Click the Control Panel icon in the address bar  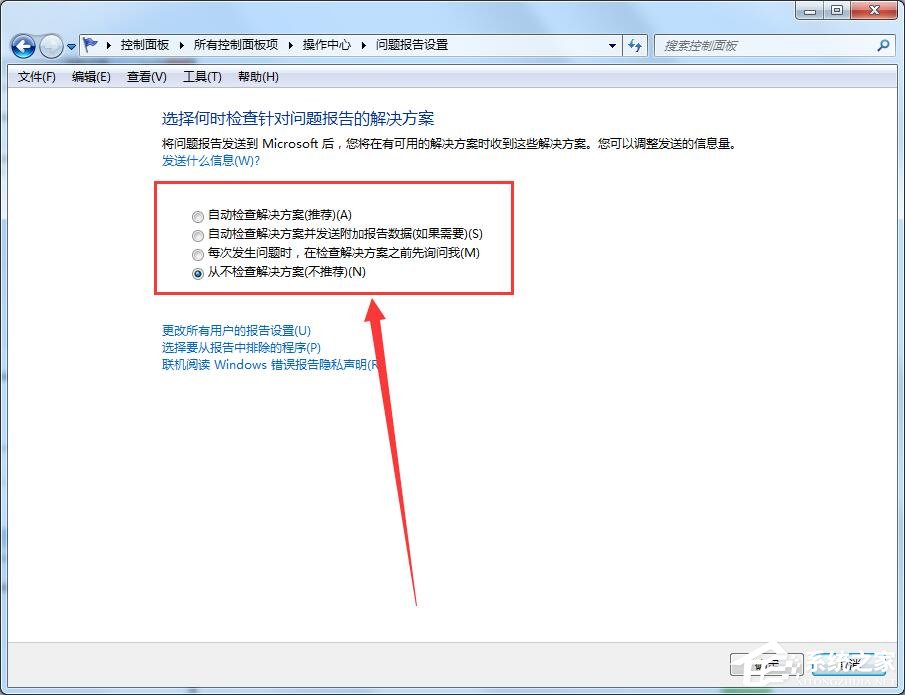88,44
